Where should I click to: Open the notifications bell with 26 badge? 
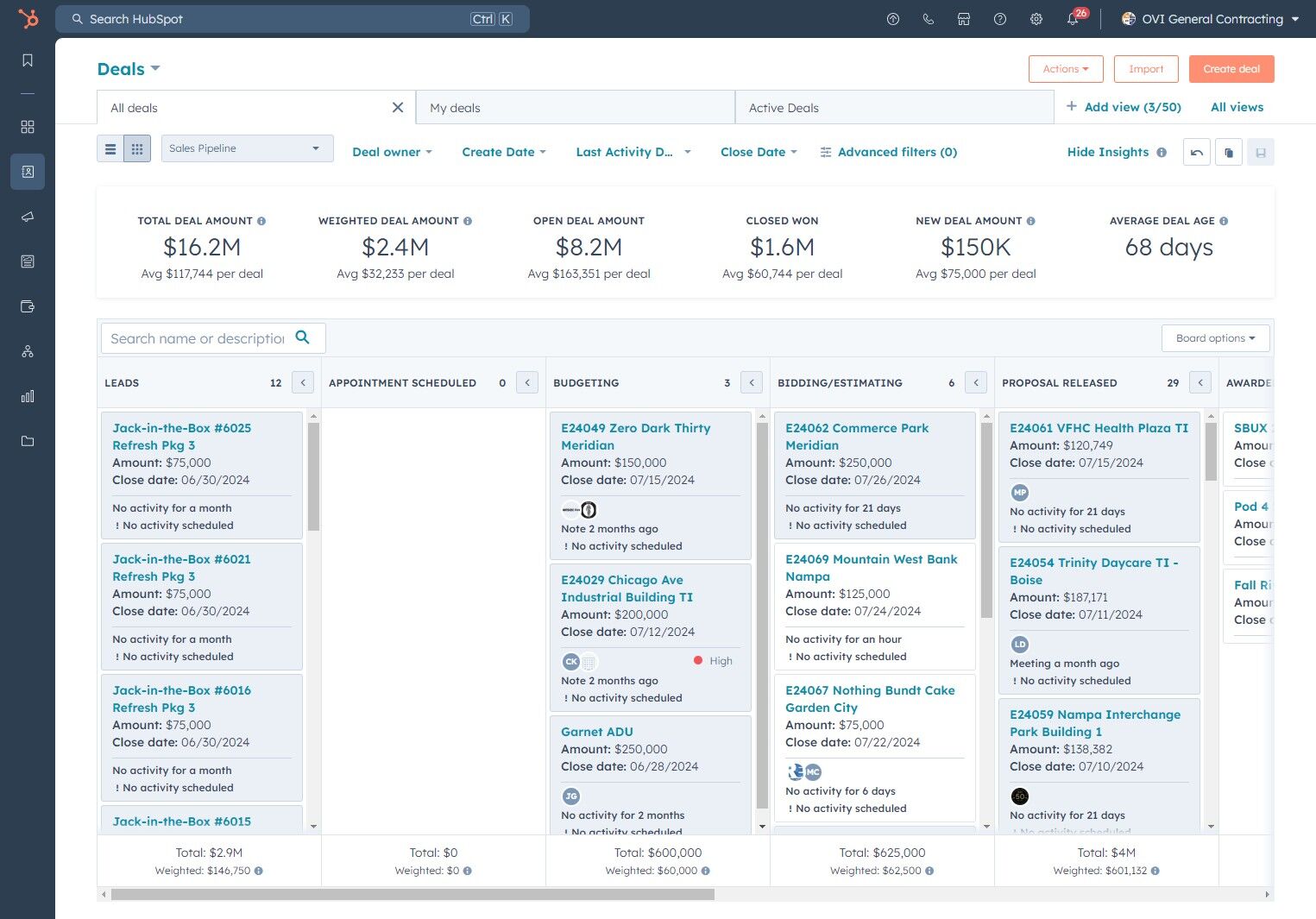click(1074, 18)
